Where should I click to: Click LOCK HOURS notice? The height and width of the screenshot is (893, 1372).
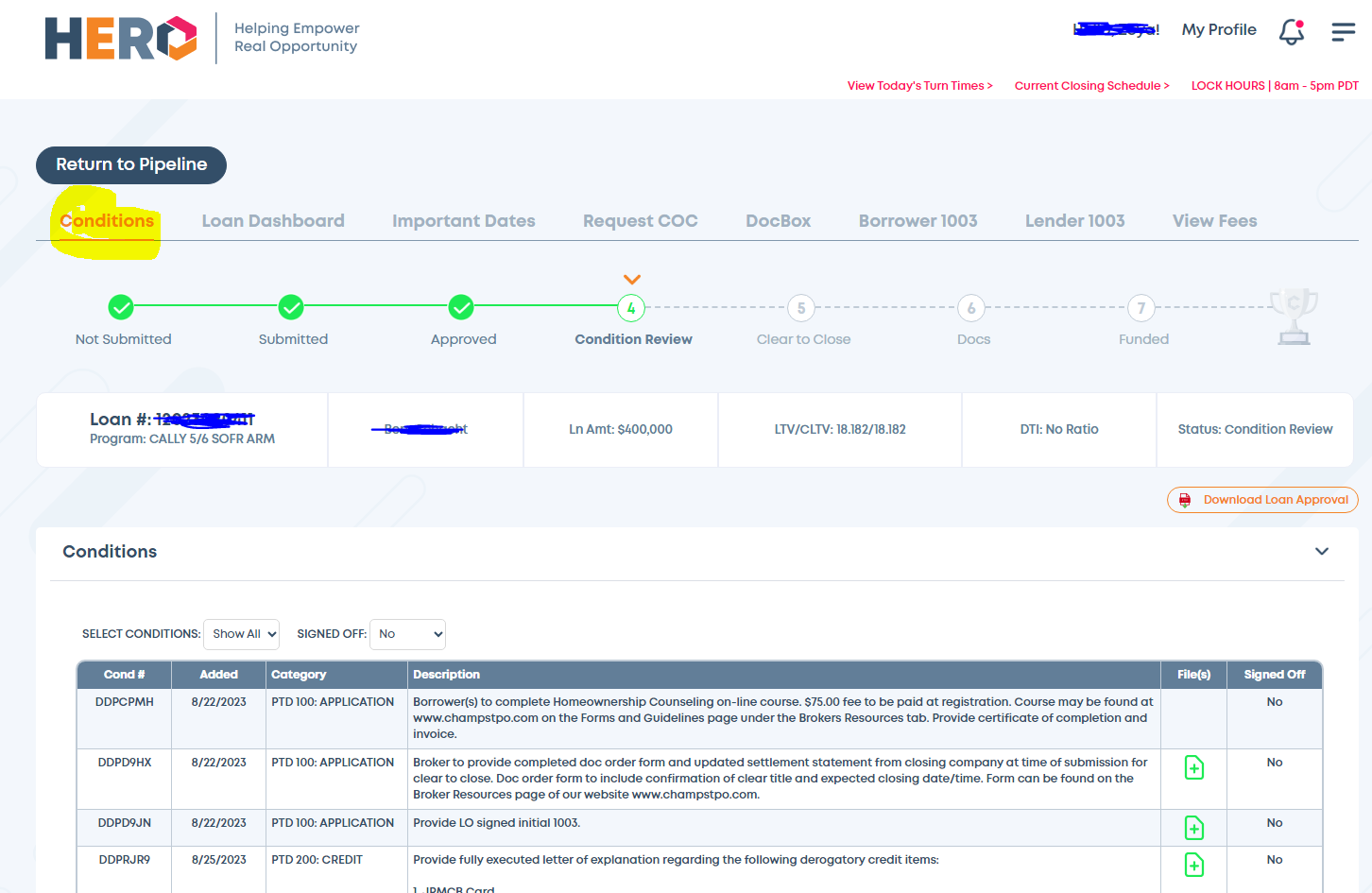pos(1275,85)
